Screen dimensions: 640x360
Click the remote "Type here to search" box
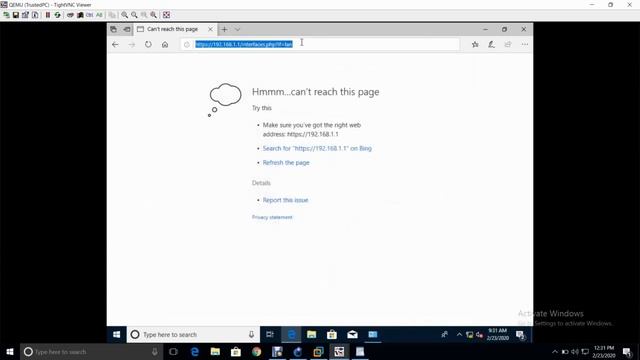point(192,335)
